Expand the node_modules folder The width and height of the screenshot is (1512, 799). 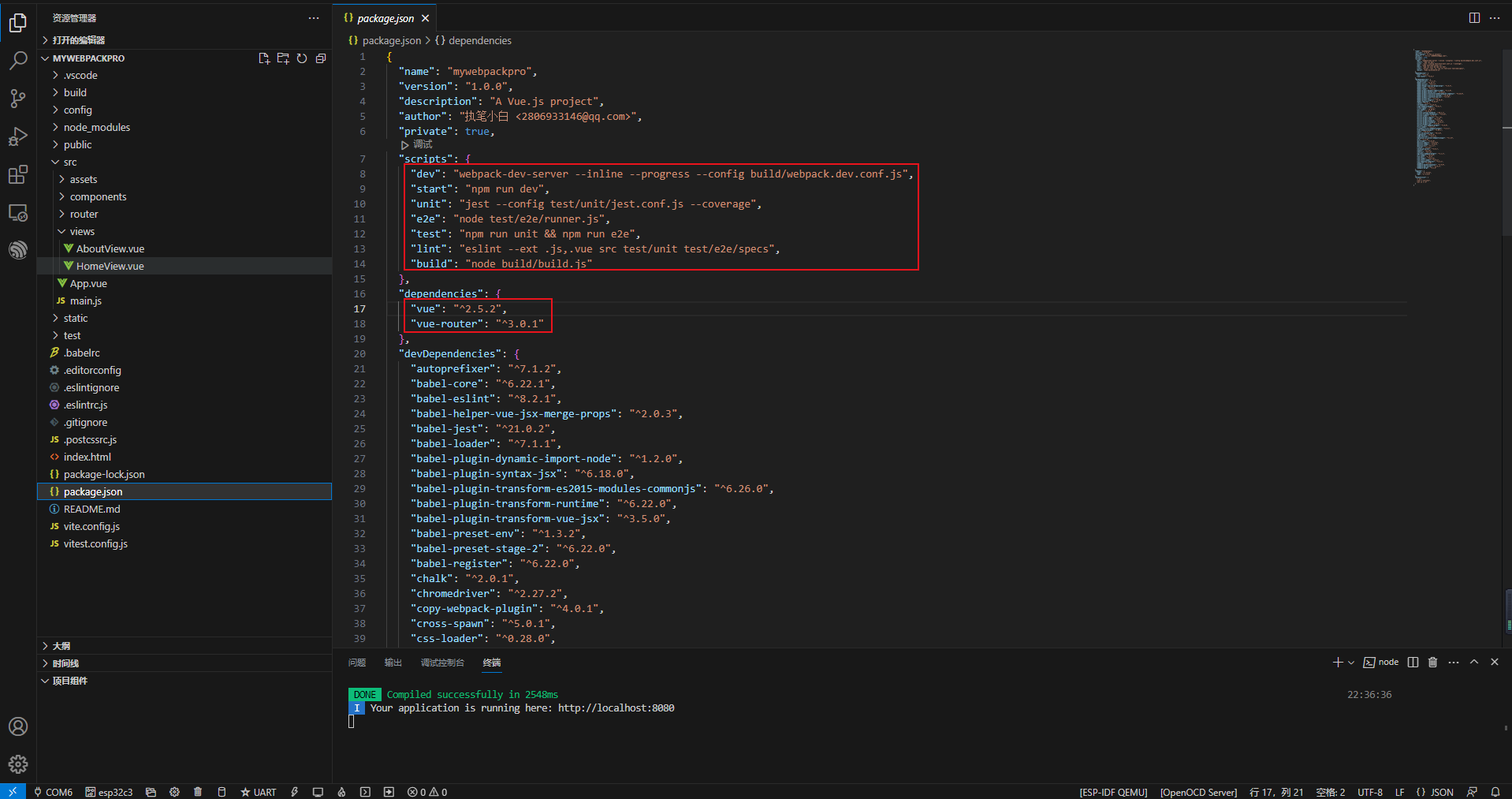coord(96,127)
